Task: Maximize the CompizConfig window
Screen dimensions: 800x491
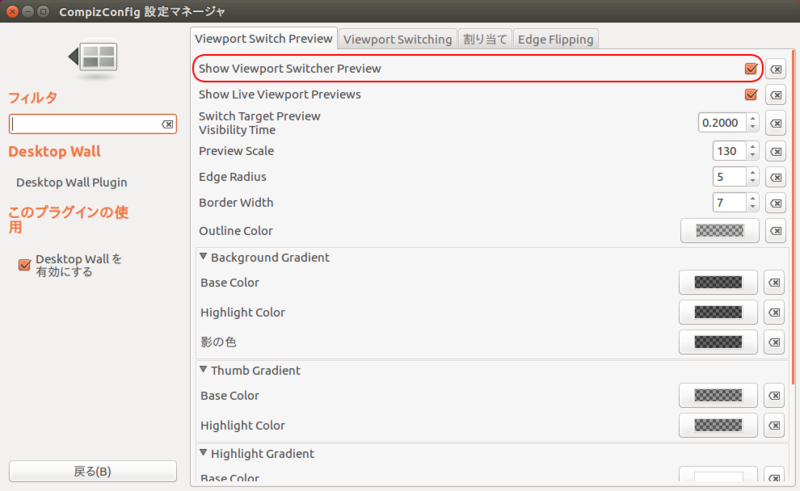Action: click(x=43, y=11)
